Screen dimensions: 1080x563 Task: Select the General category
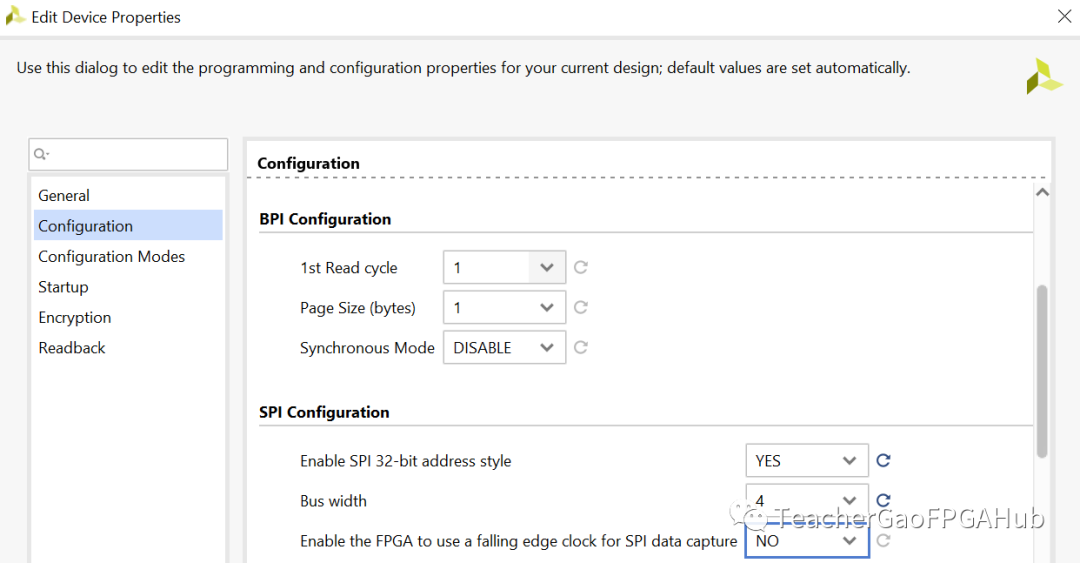pos(64,196)
